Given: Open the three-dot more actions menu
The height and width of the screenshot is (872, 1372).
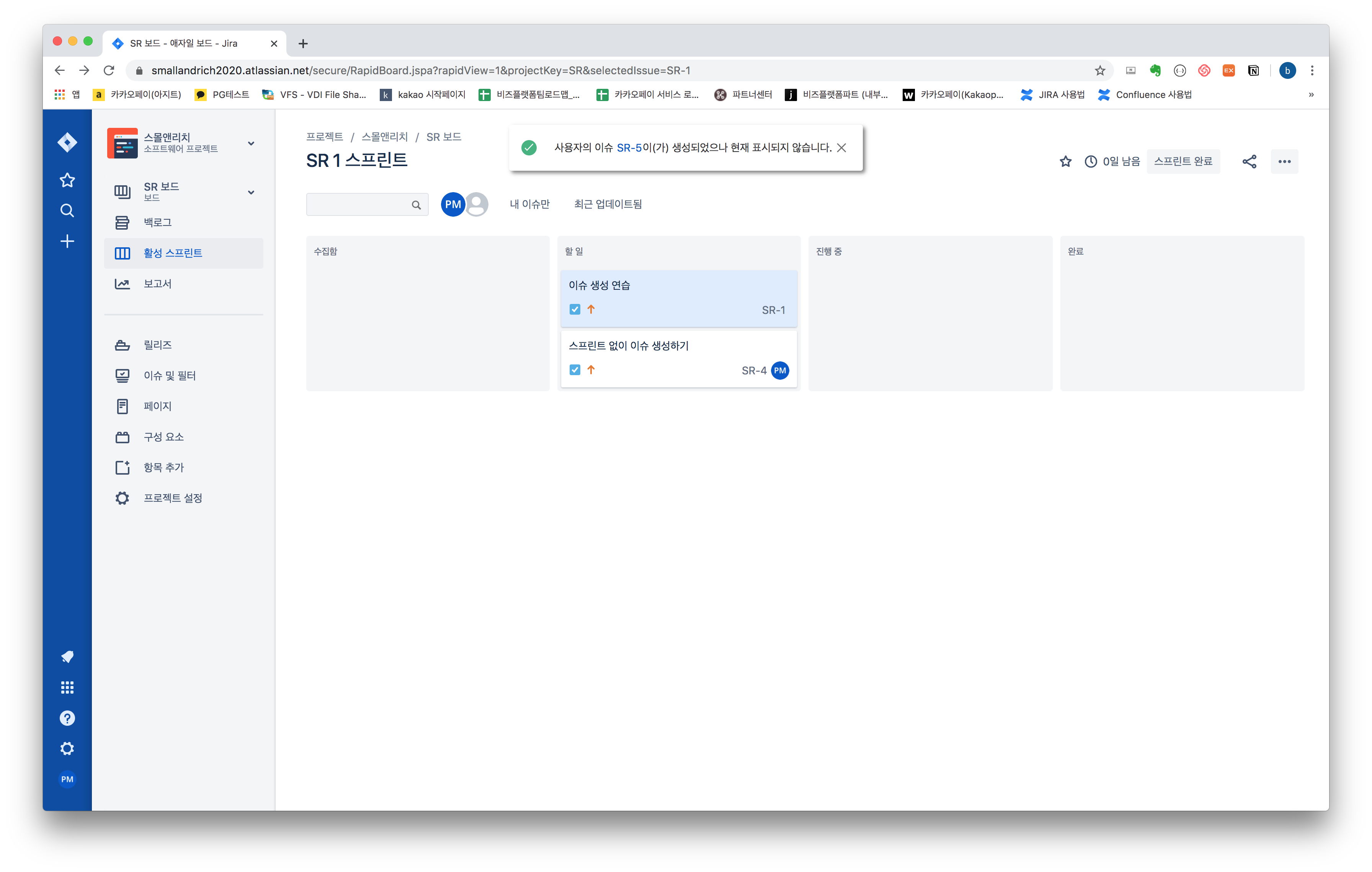Looking at the screenshot, I should 1284,162.
